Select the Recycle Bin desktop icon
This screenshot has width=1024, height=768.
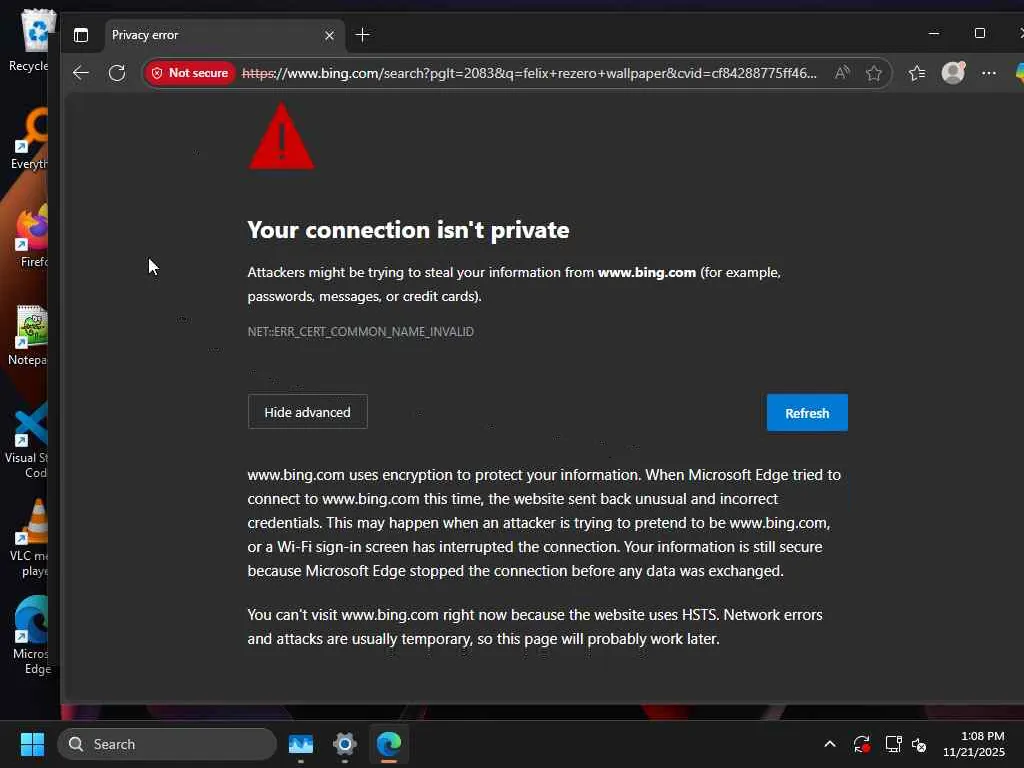point(30,40)
